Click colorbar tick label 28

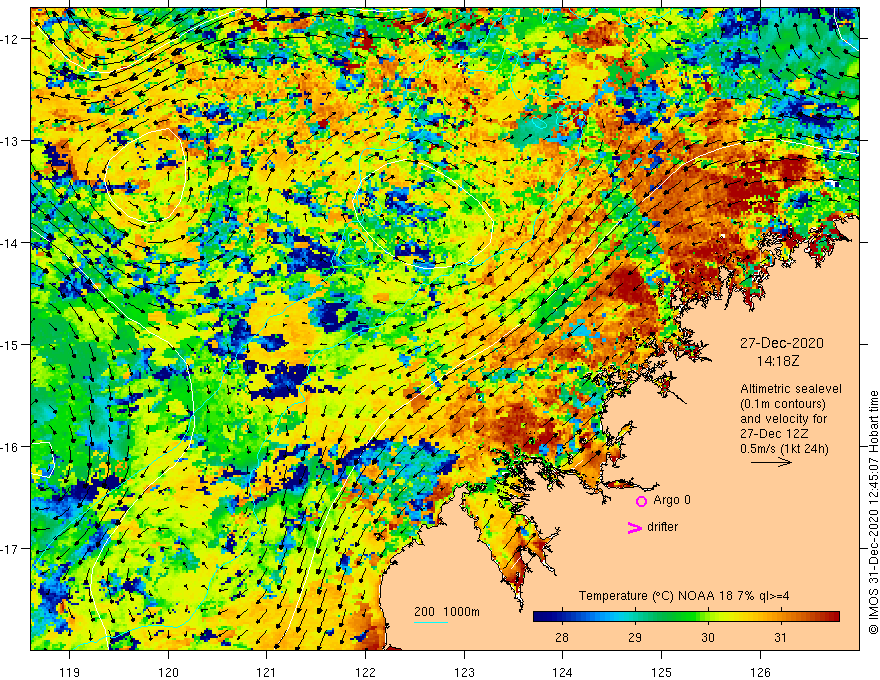562,637
